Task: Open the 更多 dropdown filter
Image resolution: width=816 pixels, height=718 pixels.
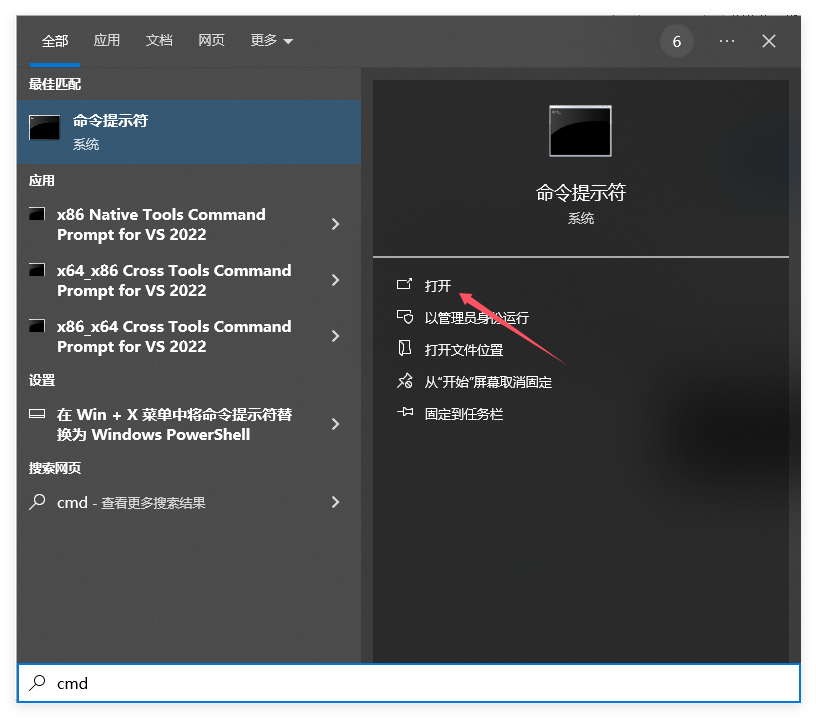Action: (x=271, y=41)
